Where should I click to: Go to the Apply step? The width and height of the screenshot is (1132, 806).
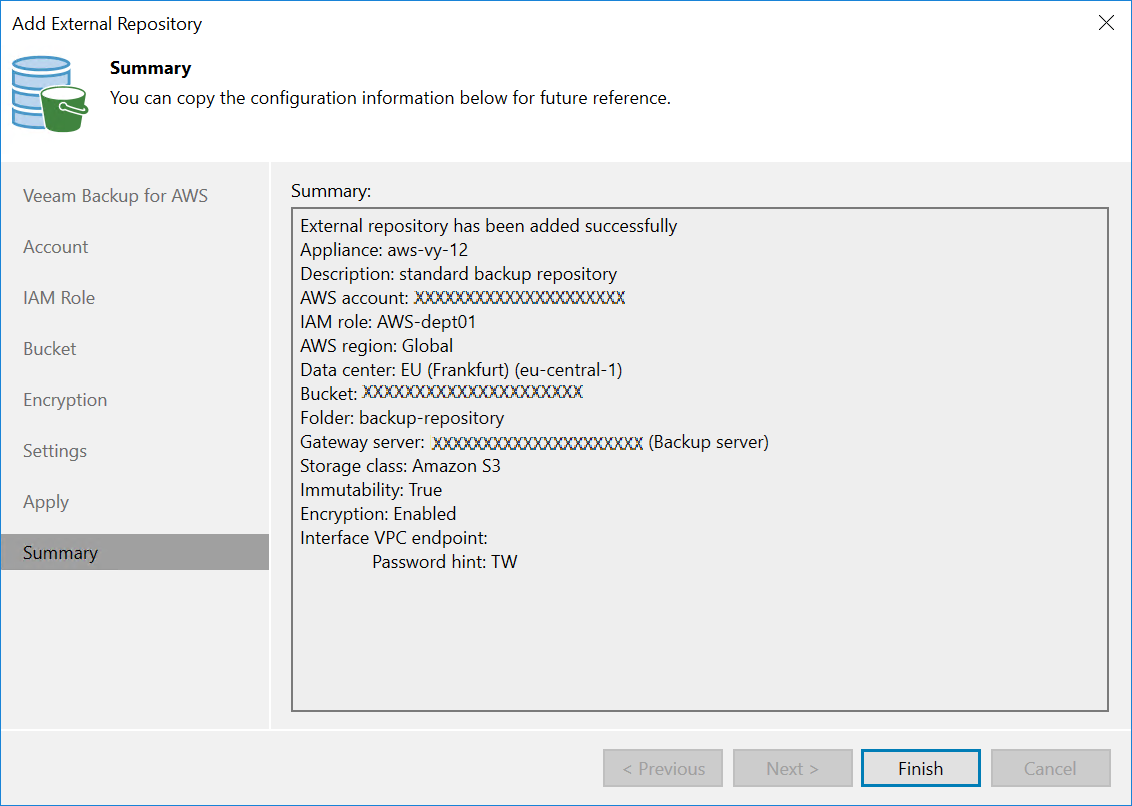[46, 502]
